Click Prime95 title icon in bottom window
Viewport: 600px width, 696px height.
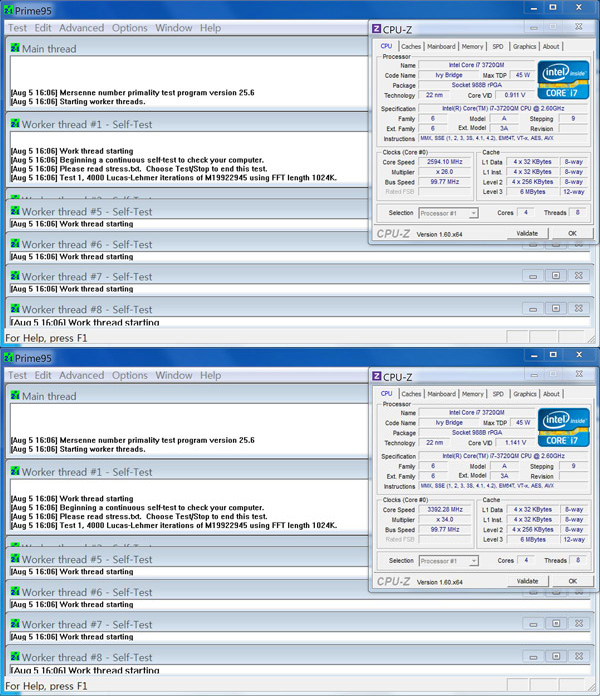[8, 357]
